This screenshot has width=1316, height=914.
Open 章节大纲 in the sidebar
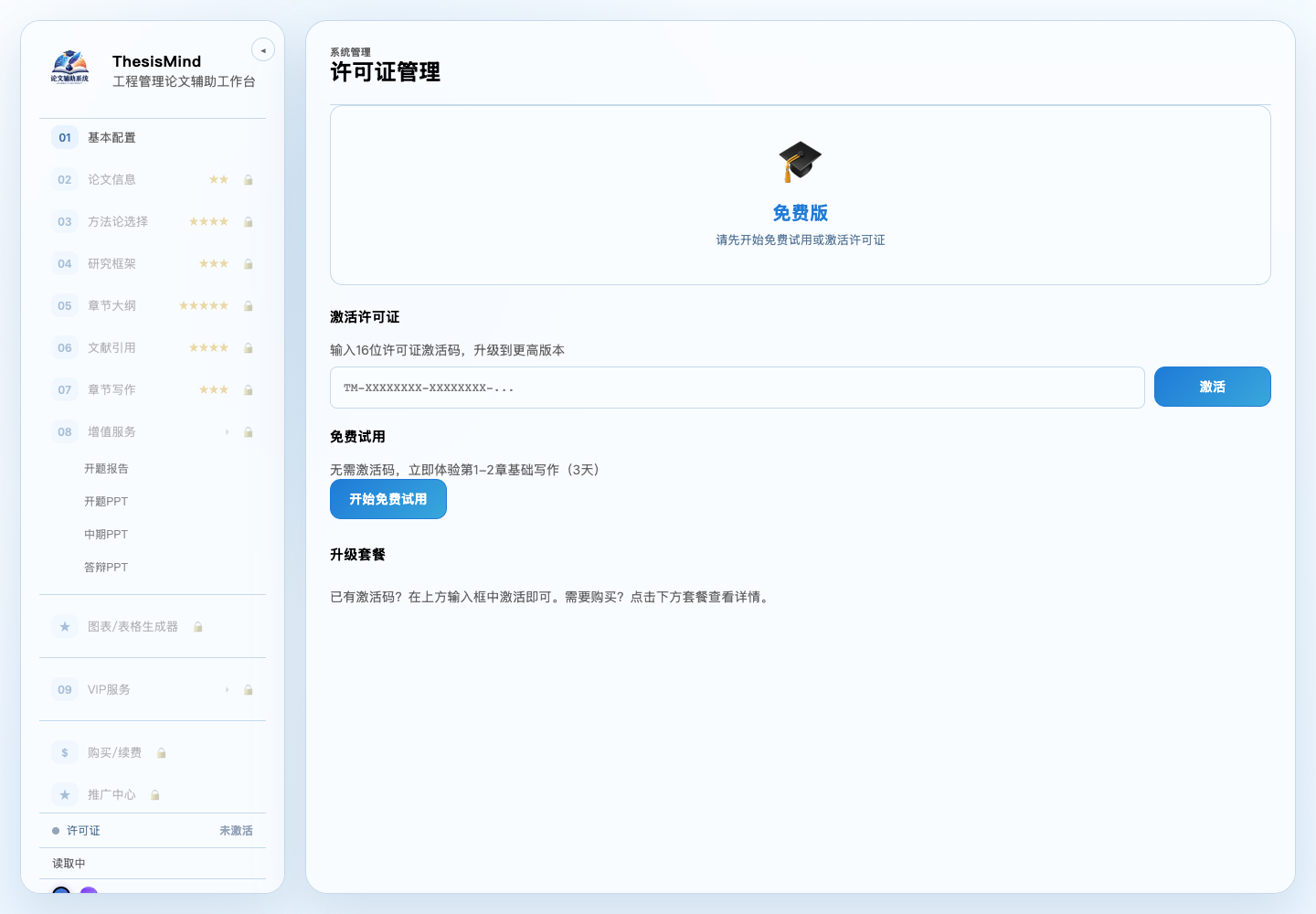click(153, 306)
